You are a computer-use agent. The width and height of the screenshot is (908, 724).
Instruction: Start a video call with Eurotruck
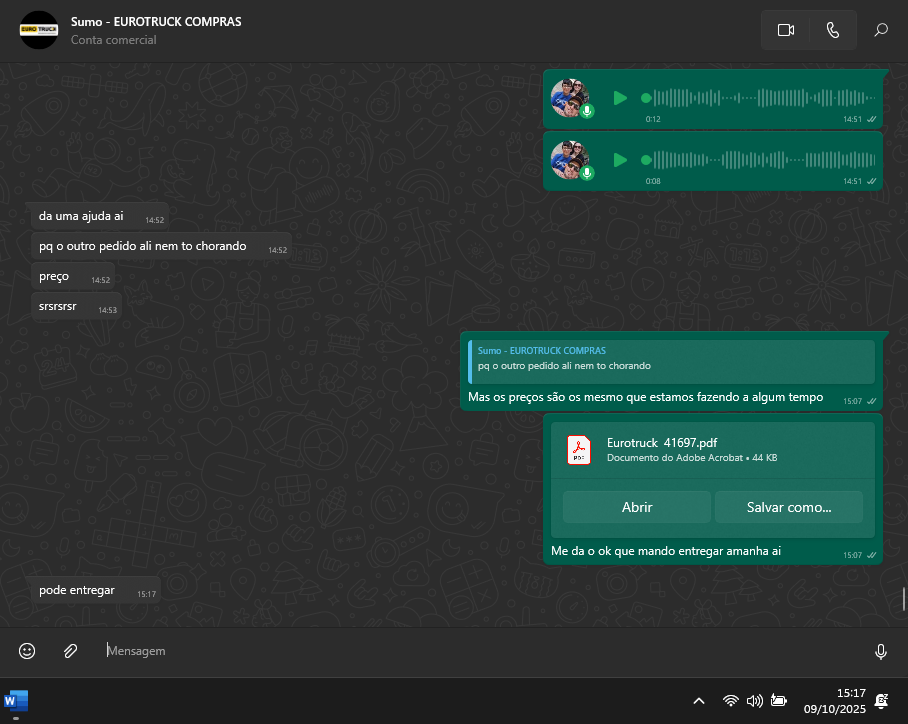point(785,30)
